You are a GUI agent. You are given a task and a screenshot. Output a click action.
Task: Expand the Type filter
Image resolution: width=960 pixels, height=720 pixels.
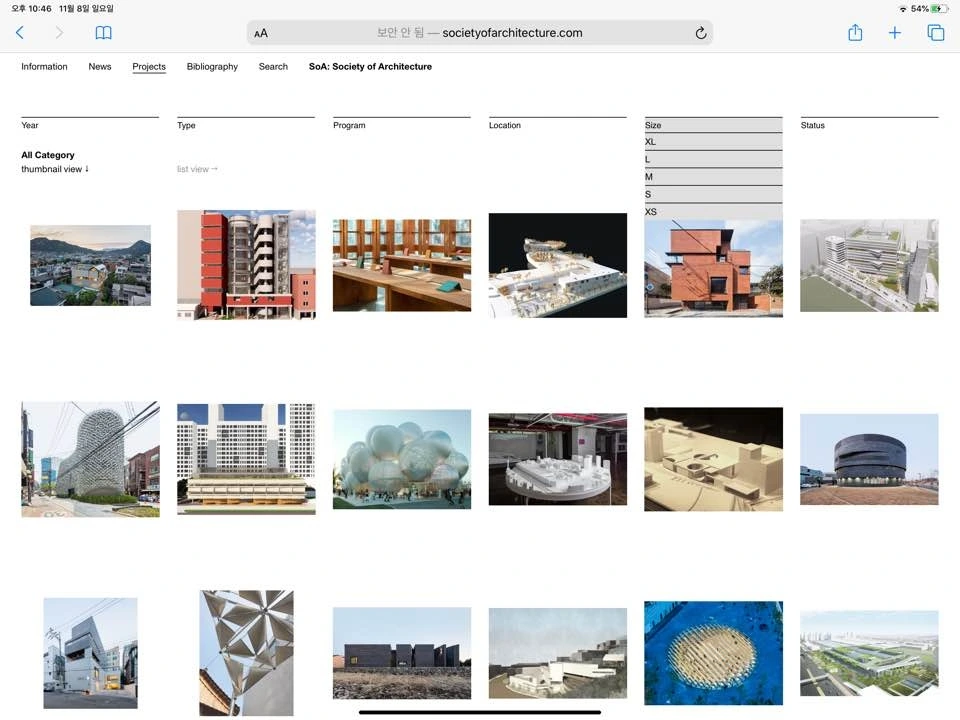click(246, 125)
